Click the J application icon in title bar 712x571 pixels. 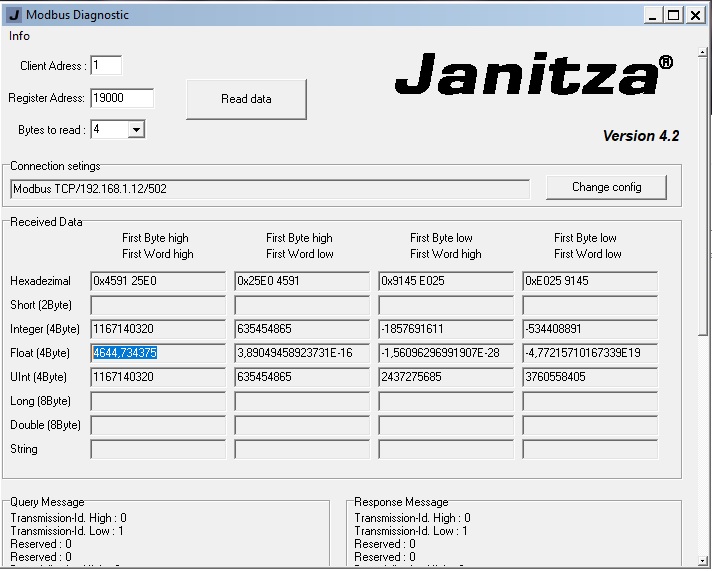point(13,15)
